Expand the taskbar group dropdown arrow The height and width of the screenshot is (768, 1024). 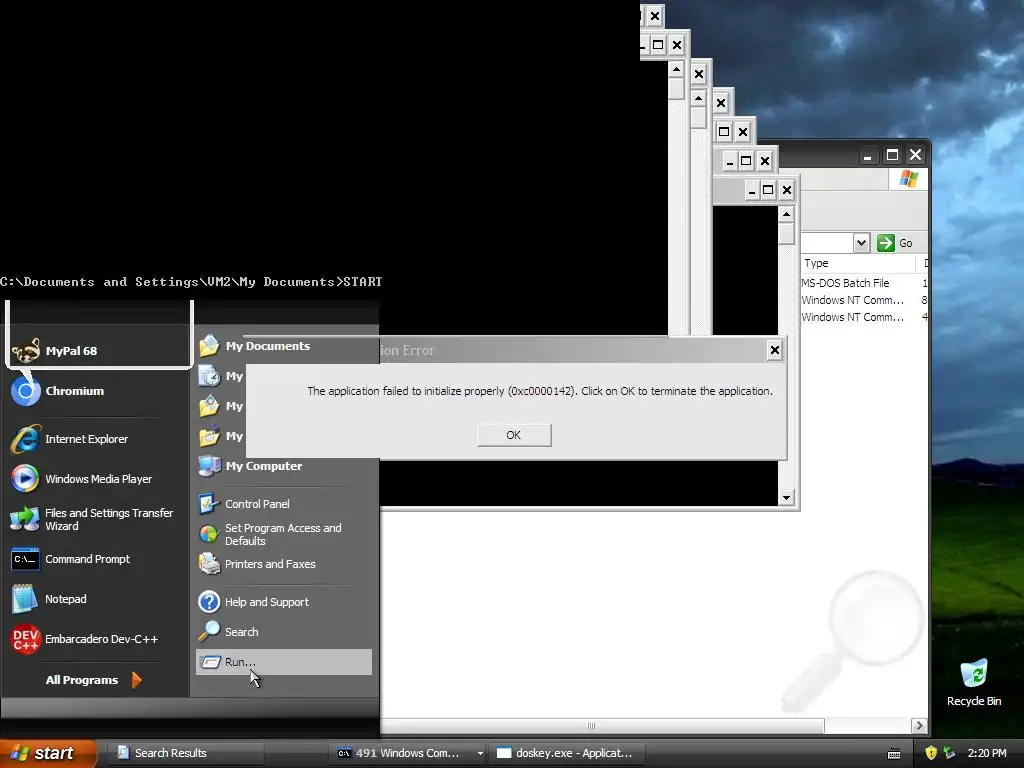[x=480, y=753]
